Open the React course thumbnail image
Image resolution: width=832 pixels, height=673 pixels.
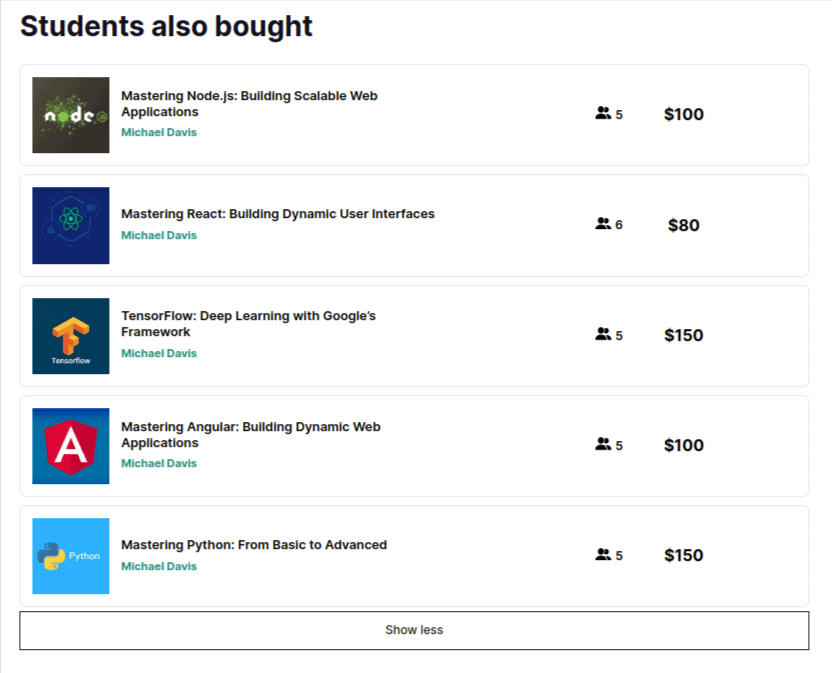(70, 225)
